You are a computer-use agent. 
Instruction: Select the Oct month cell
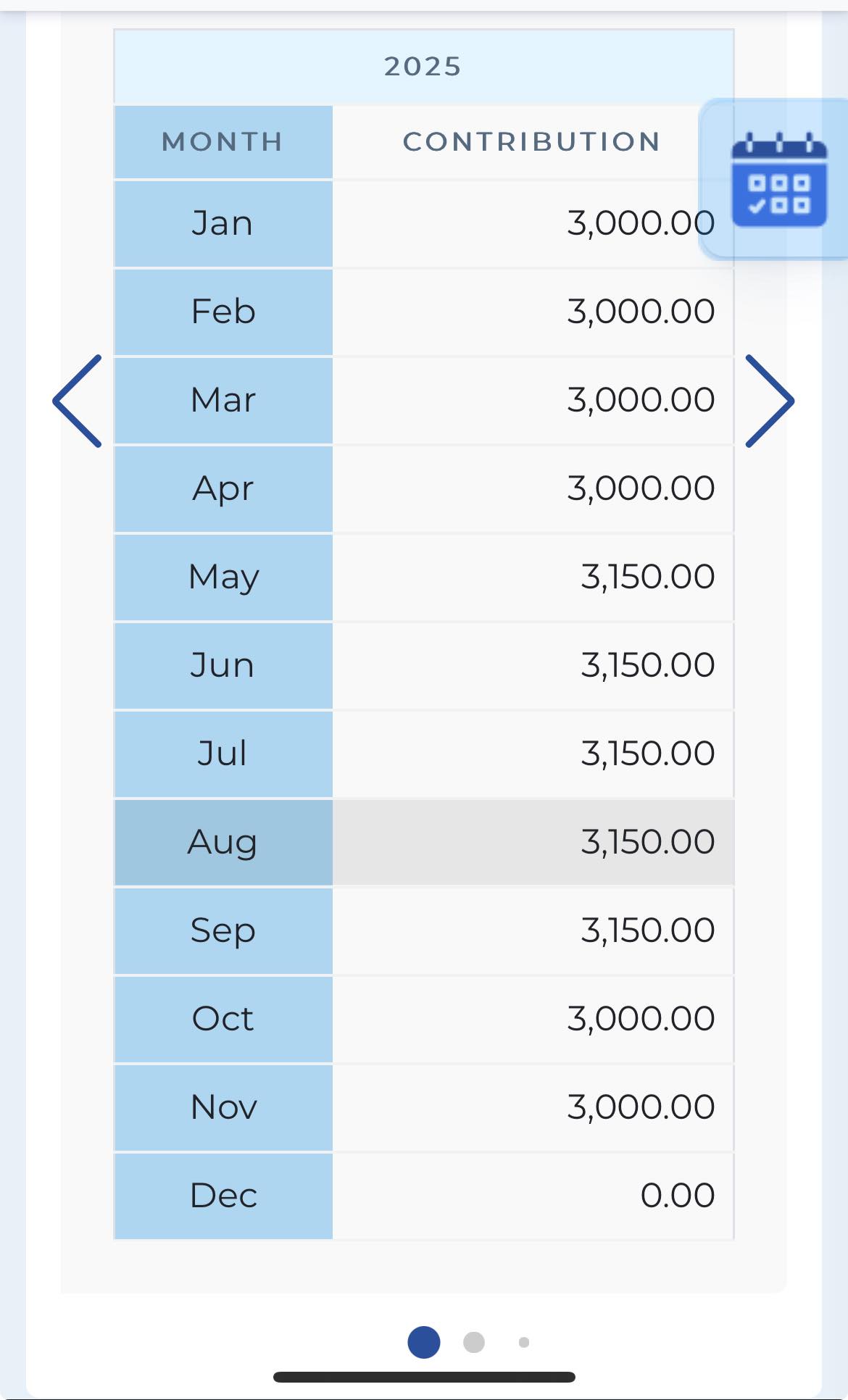[x=223, y=1020]
